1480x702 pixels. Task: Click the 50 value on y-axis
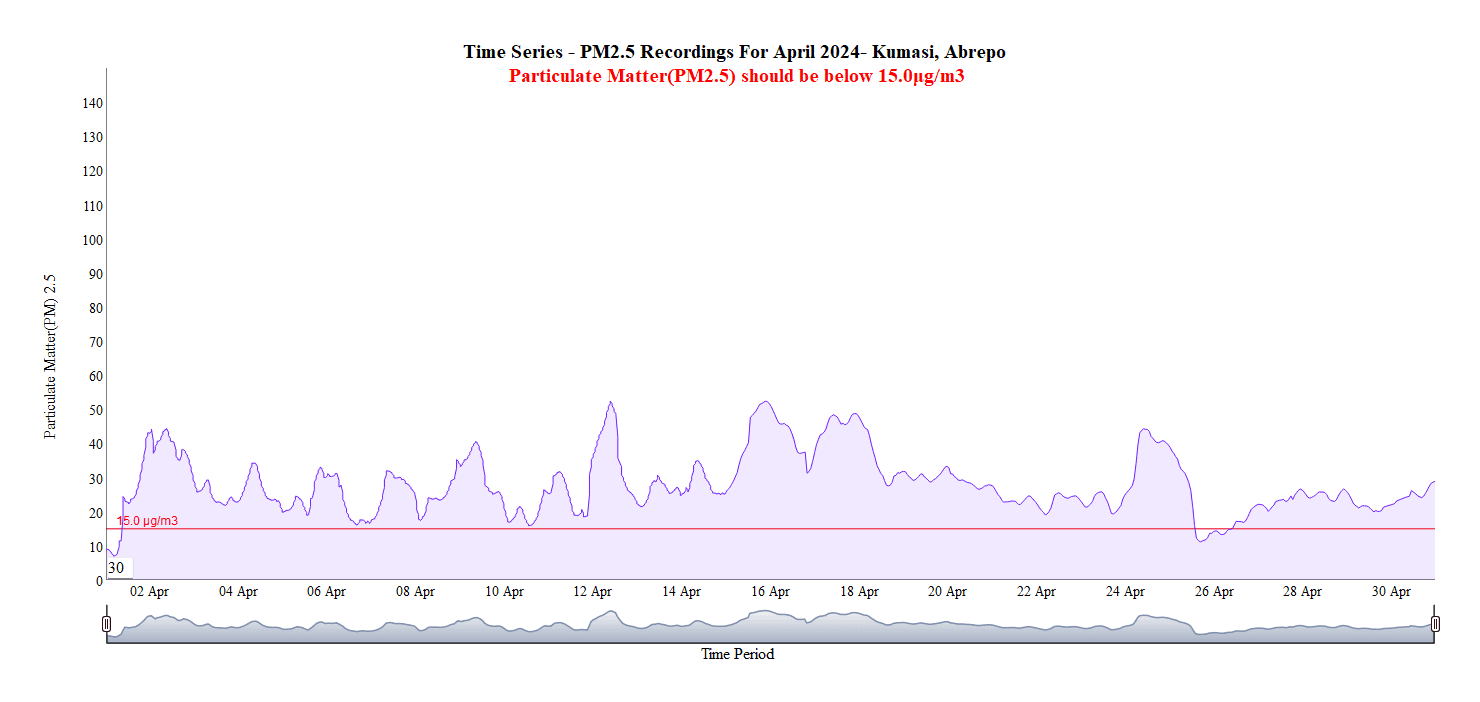pos(96,411)
